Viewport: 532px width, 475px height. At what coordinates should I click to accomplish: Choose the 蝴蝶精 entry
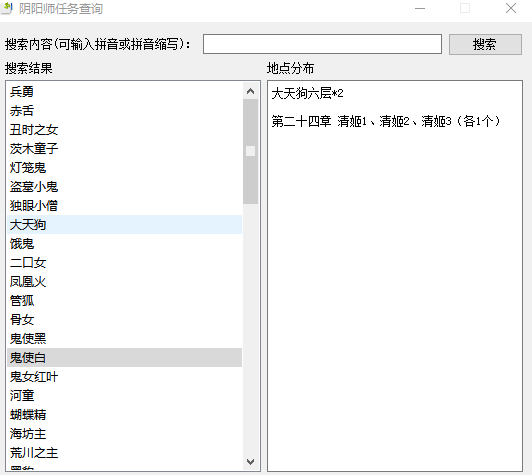[125, 415]
